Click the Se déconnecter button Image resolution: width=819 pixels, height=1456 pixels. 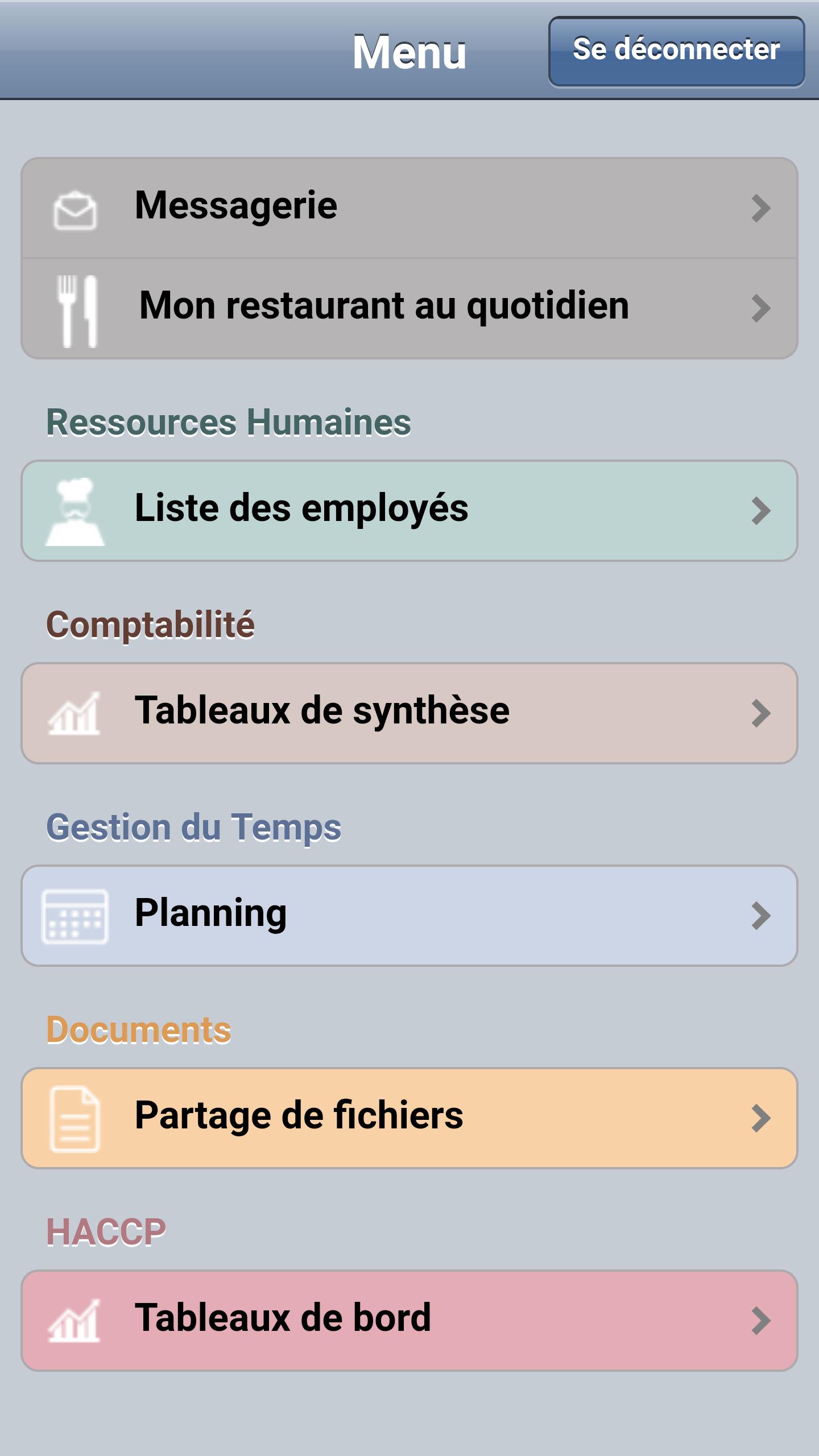[676, 51]
